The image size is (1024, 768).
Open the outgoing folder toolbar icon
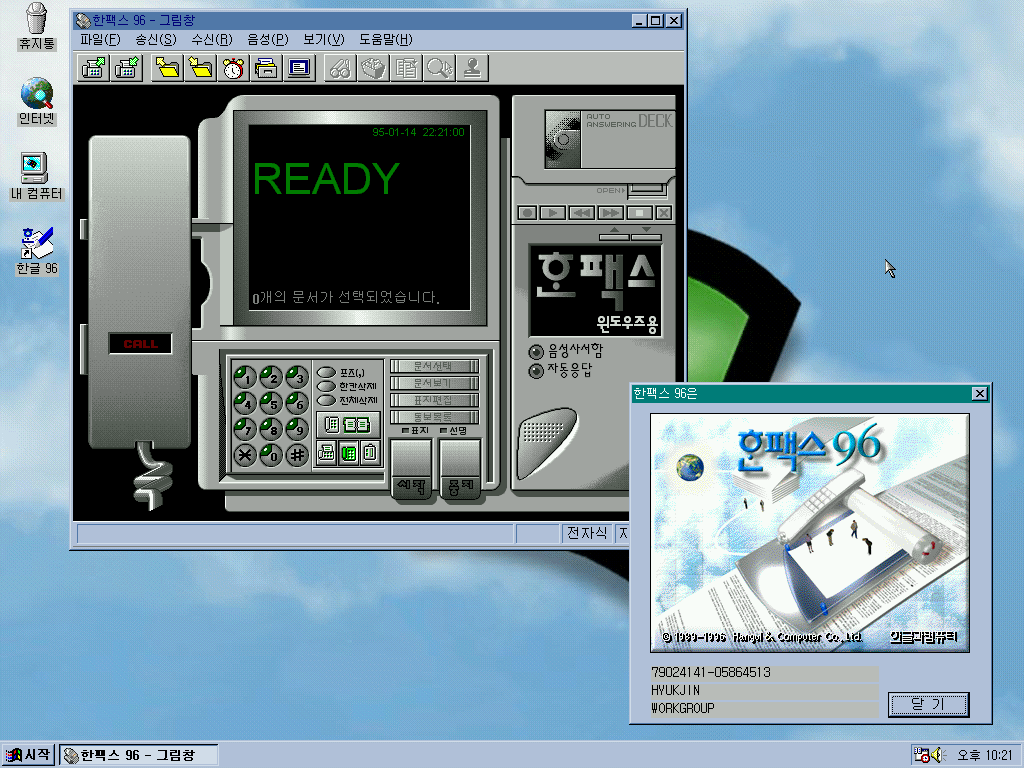click(167, 68)
